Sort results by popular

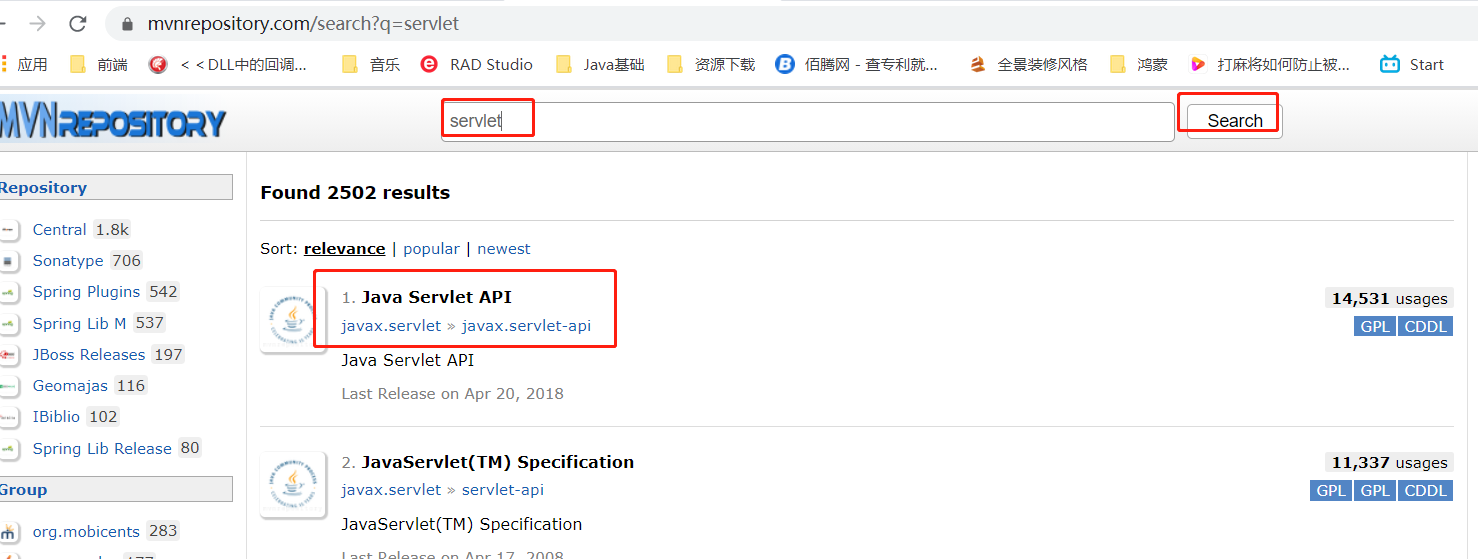[431, 249]
